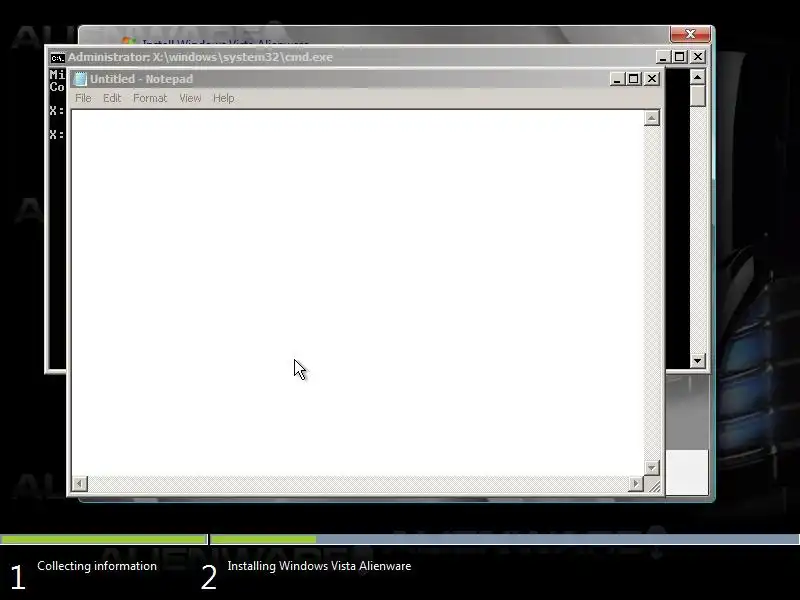800x600 pixels.
Task: Click the Collecting information progress bar
Action: tap(104, 539)
